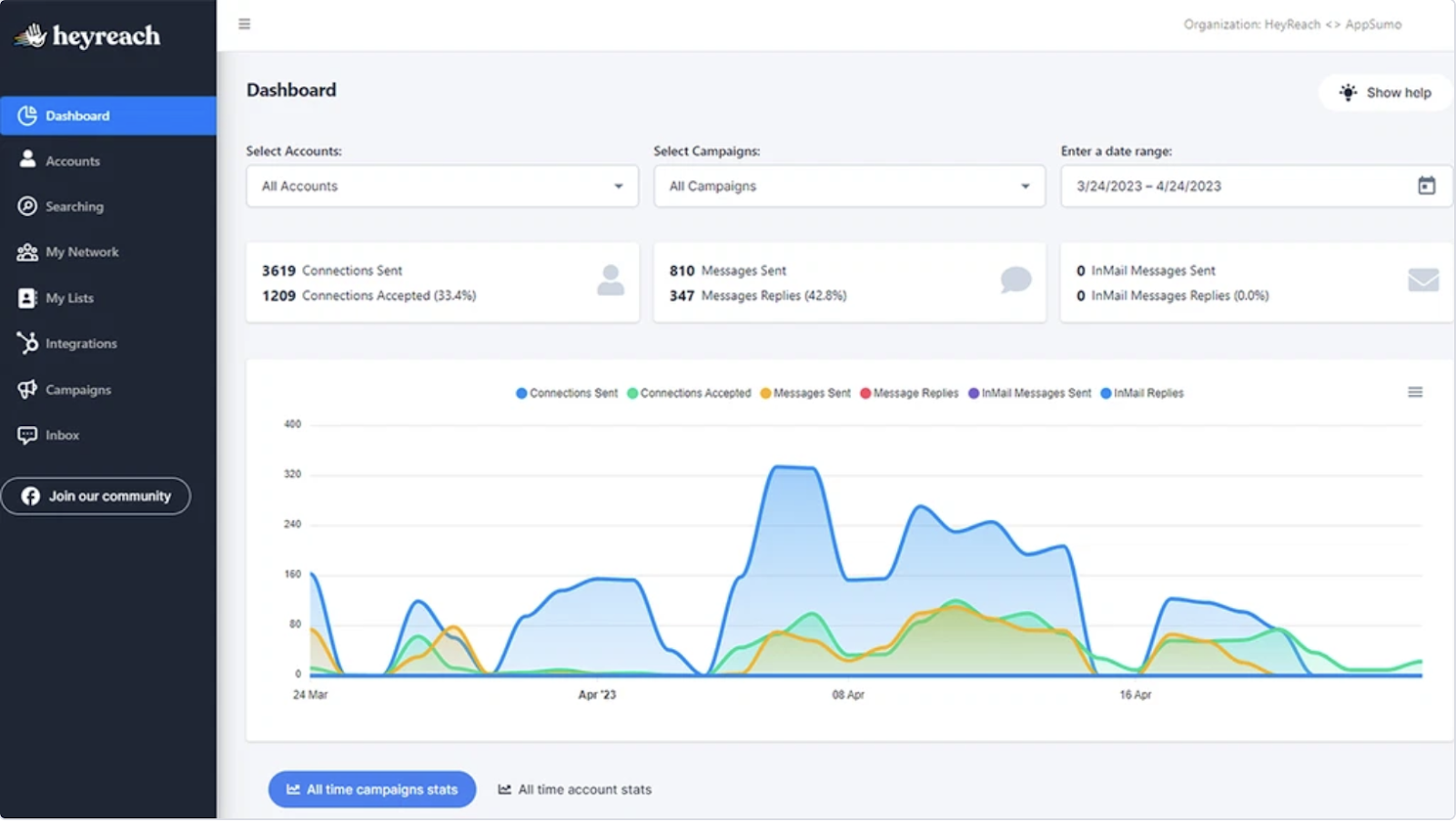Viewport: 1456px width, 822px height.
Task: Toggle the Messages Sent legend series
Action: click(x=804, y=392)
